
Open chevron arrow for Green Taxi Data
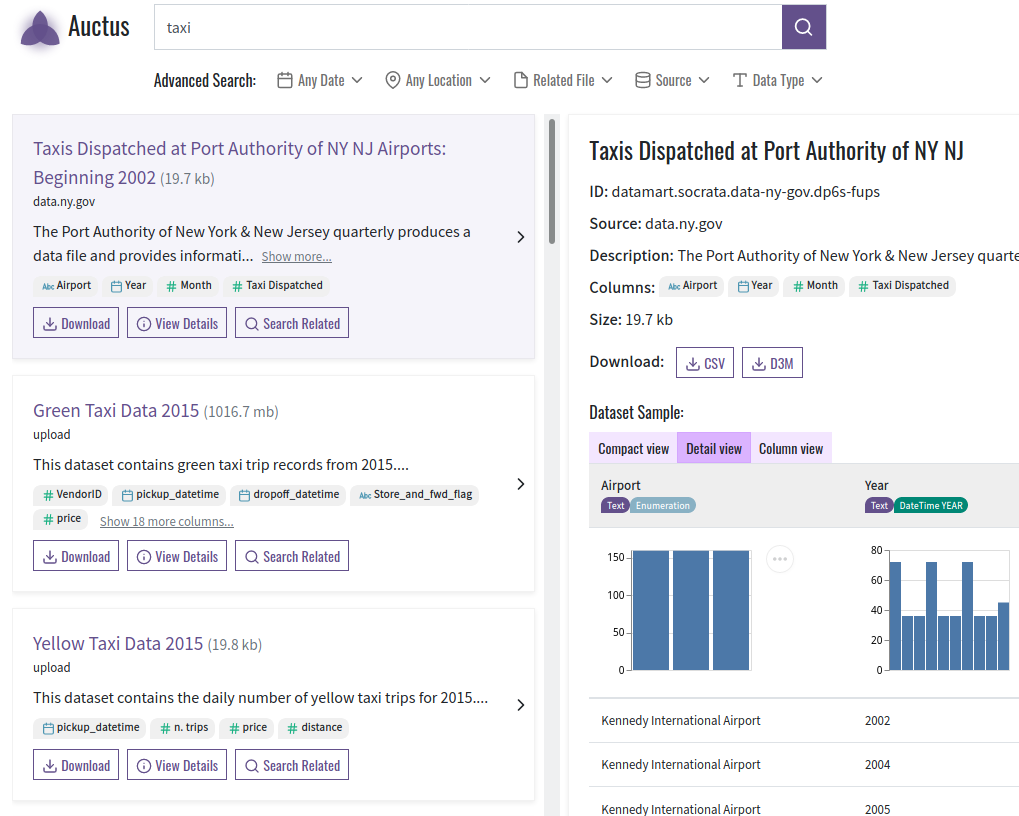(521, 484)
